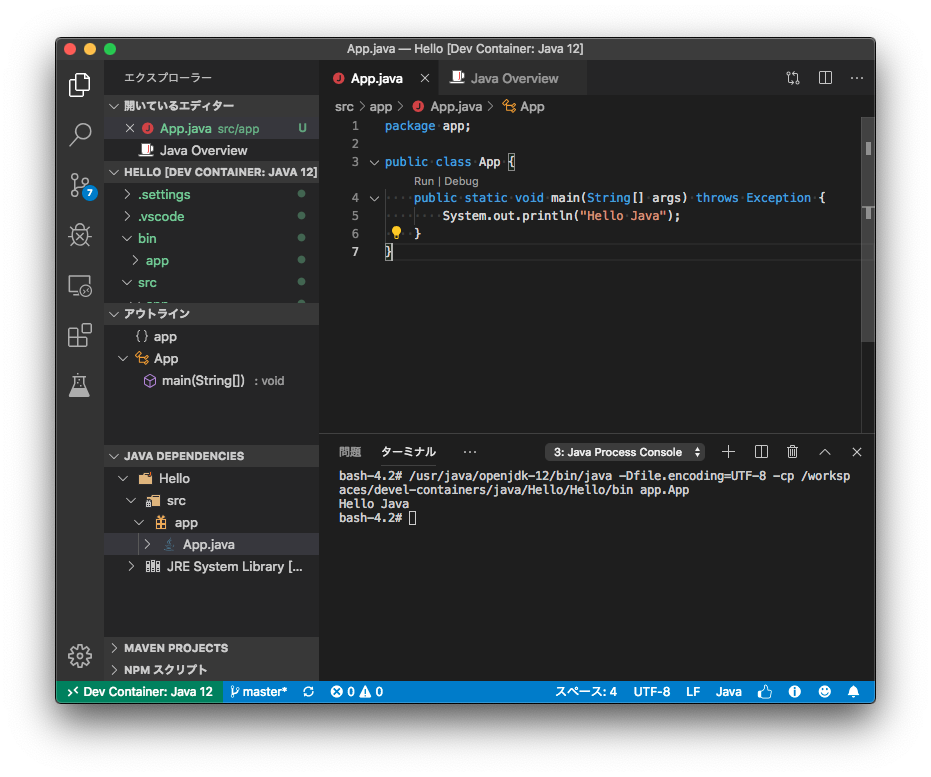Click the info circle icon in status bar
Image resolution: width=931 pixels, height=777 pixels.
click(794, 692)
